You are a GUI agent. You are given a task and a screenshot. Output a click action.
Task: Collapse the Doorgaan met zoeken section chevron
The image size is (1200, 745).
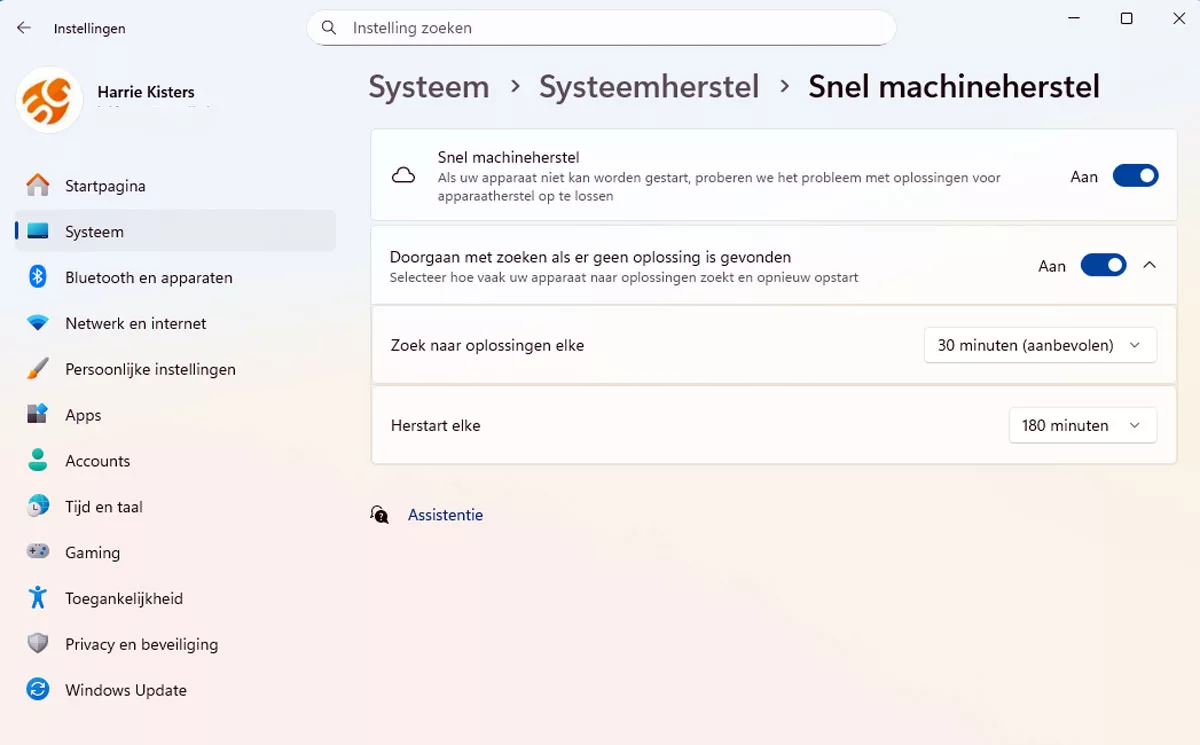point(1149,266)
